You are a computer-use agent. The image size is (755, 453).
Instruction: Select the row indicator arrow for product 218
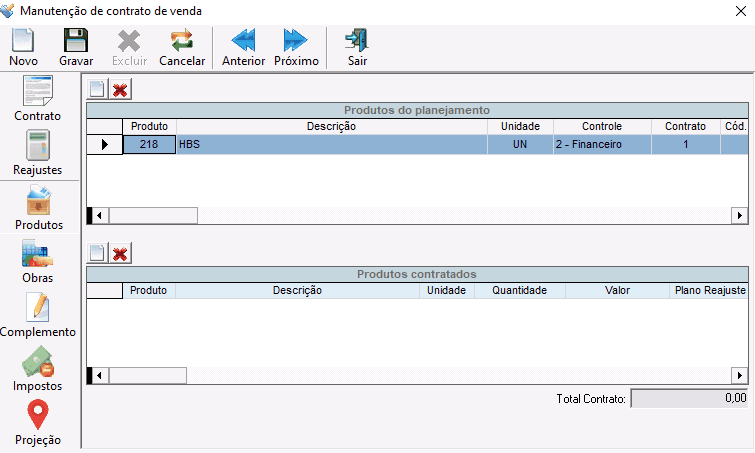pos(104,144)
